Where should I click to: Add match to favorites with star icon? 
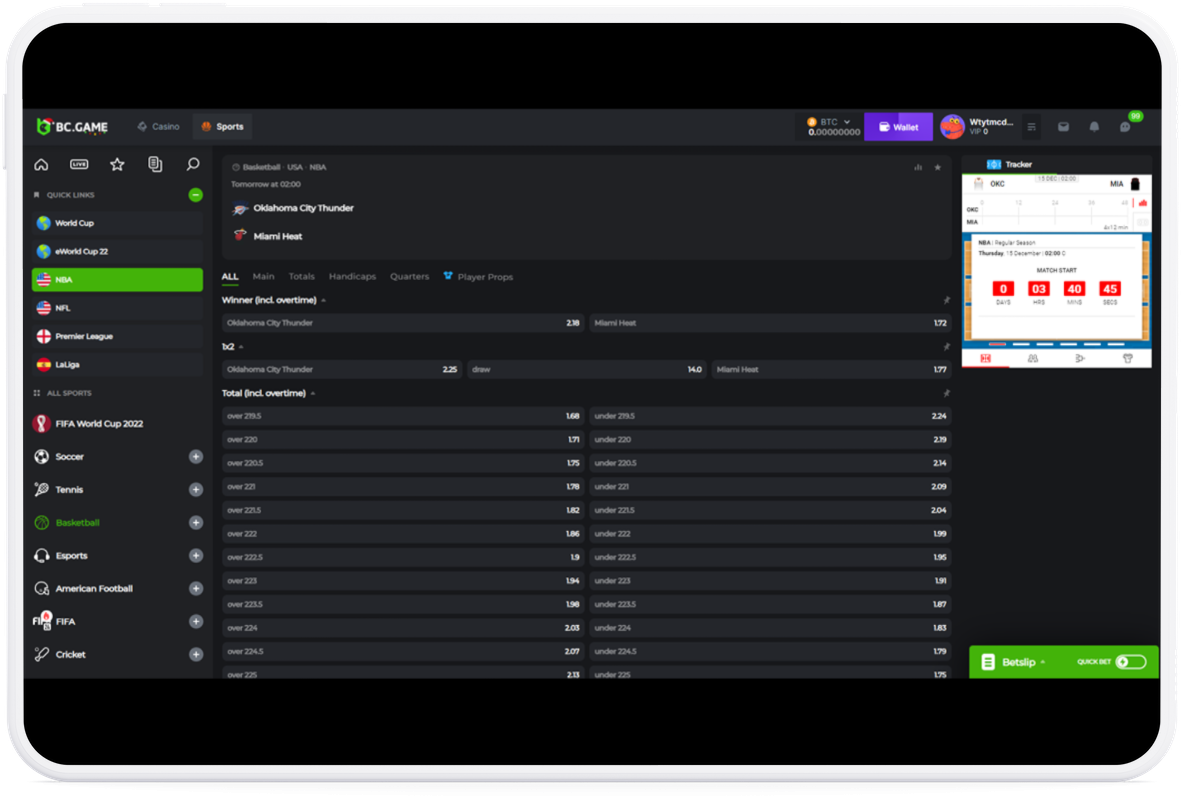point(937,167)
